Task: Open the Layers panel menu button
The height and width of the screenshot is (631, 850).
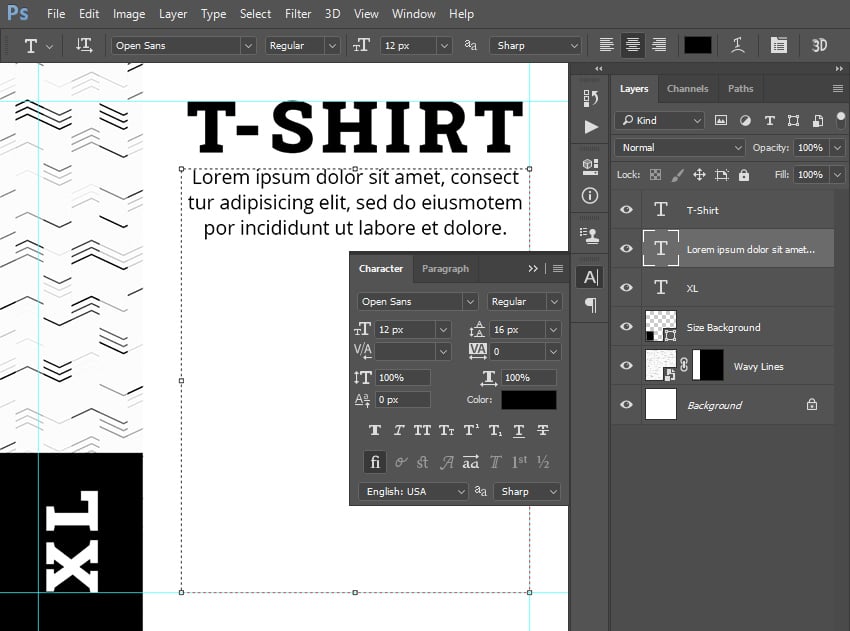Action: pyautogui.click(x=836, y=88)
